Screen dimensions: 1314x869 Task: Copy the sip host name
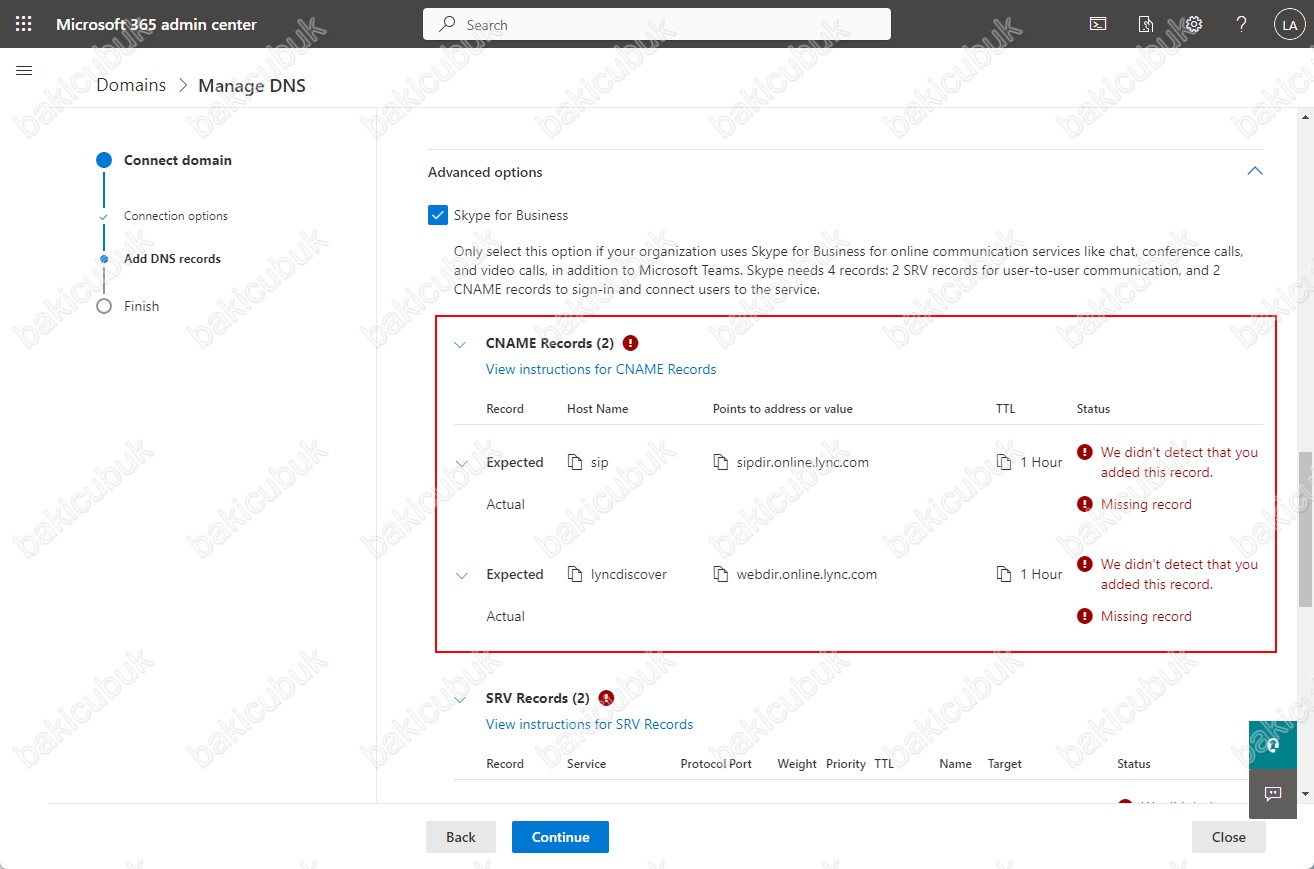click(575, 462)
